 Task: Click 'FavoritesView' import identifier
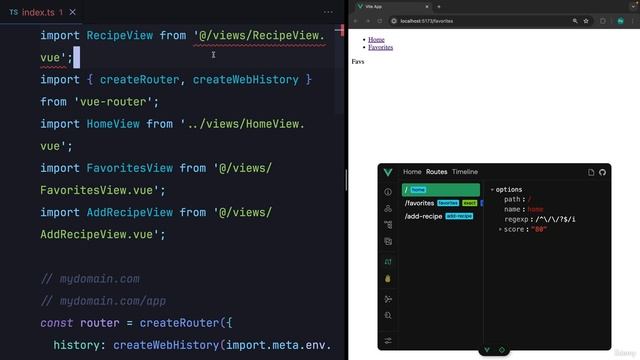(129, 168)
